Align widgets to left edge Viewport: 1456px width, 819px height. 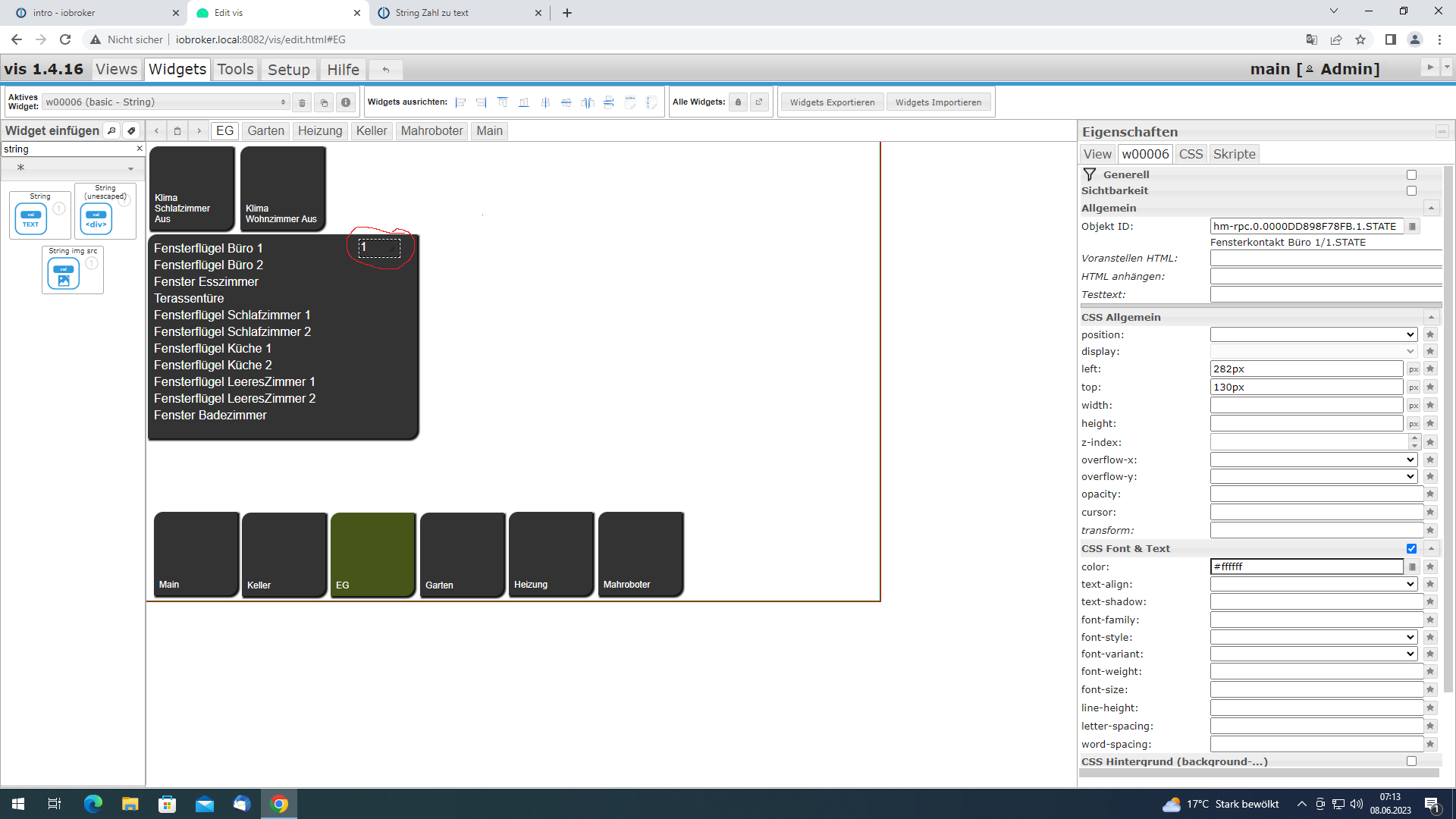point(460,102)
